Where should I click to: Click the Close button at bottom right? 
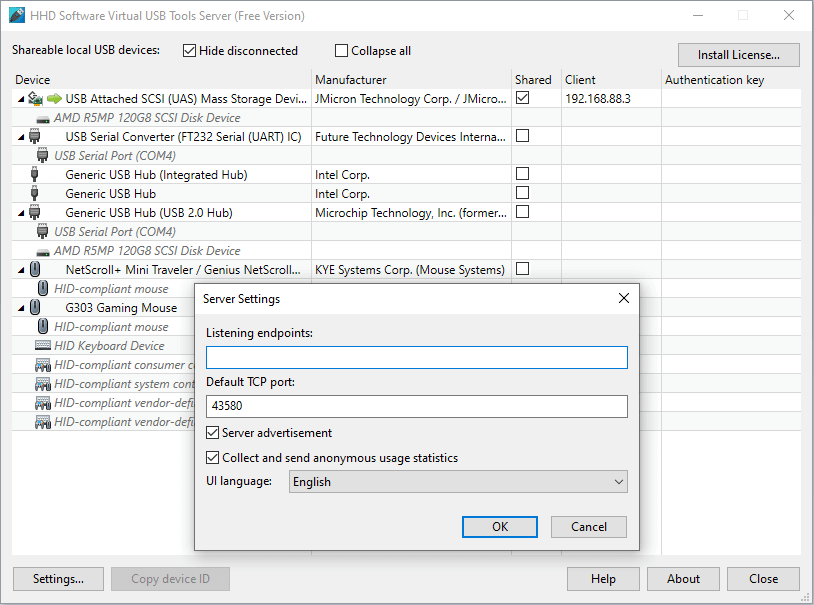[x=763, y=579]
